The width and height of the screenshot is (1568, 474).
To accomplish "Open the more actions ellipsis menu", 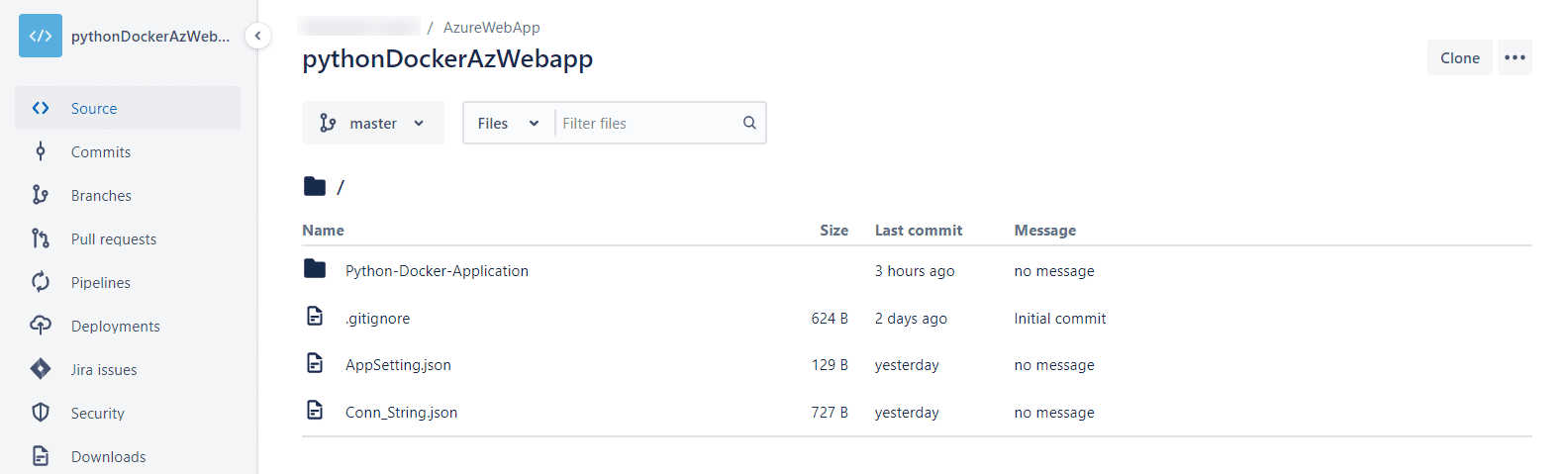I will click(x=1515, y=57).
